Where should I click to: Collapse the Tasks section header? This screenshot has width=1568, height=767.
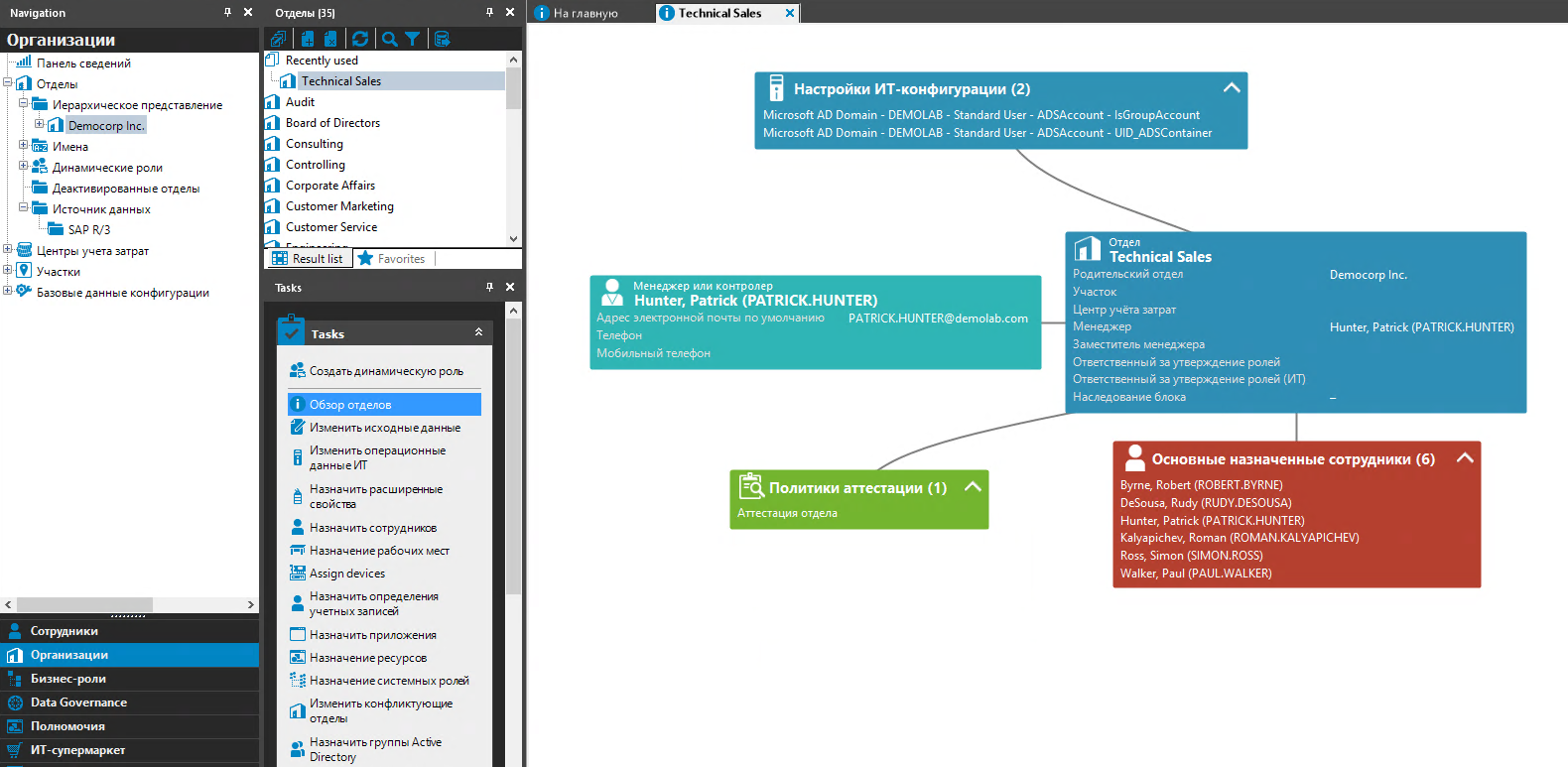(478, 332)
